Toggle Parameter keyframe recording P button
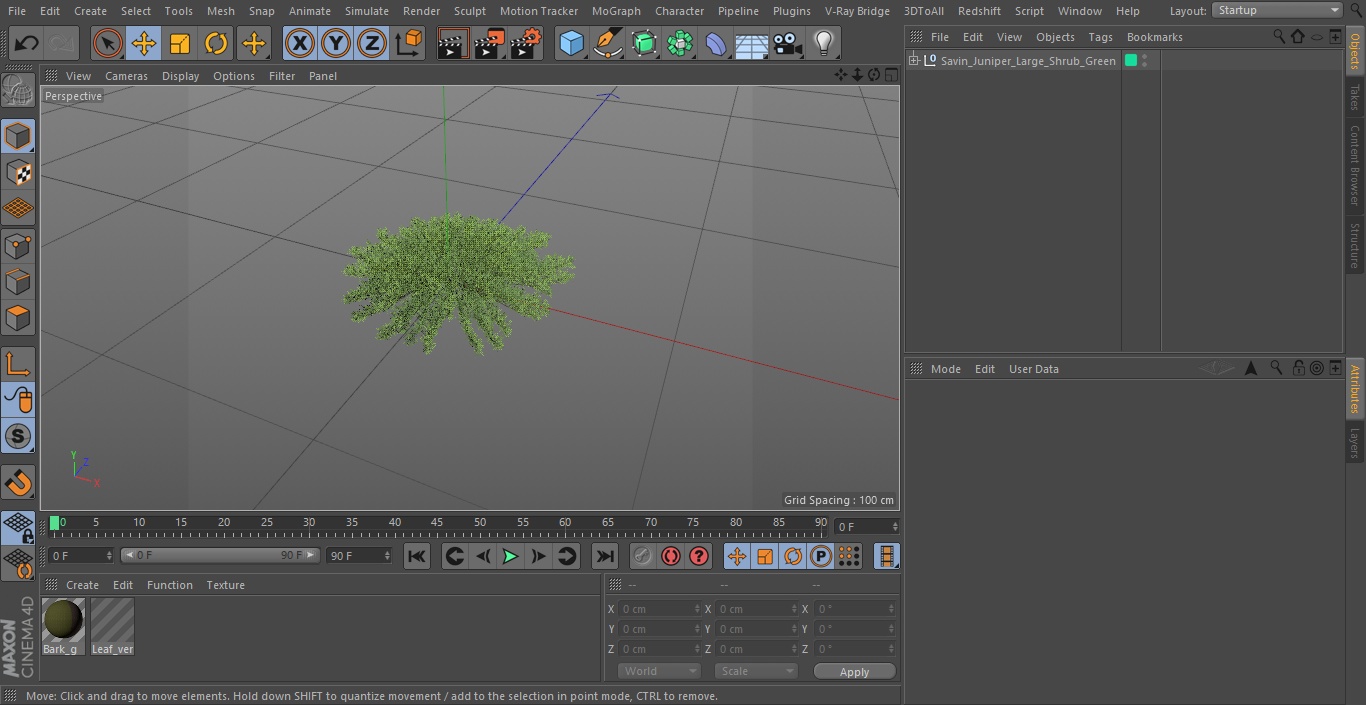Screen dimensions: 1366x705 pyautogui.click(x=821, y=556)
